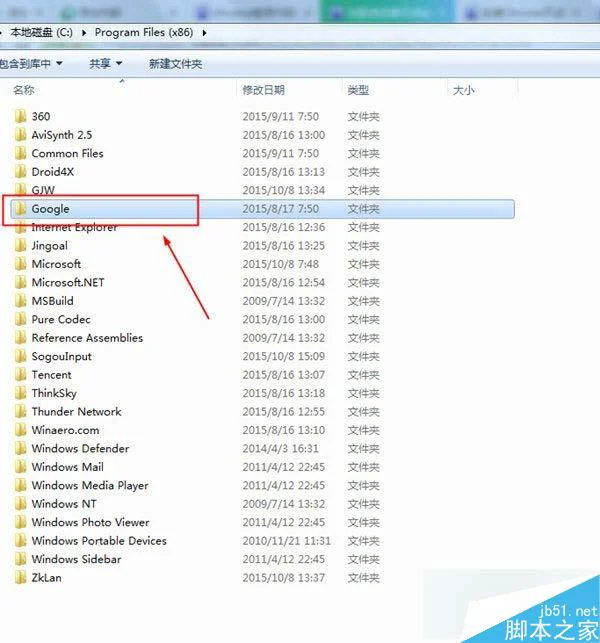Click the Microsoft.NET folder icon
This screenshot has width=600, height=643.
pos(20,283)
